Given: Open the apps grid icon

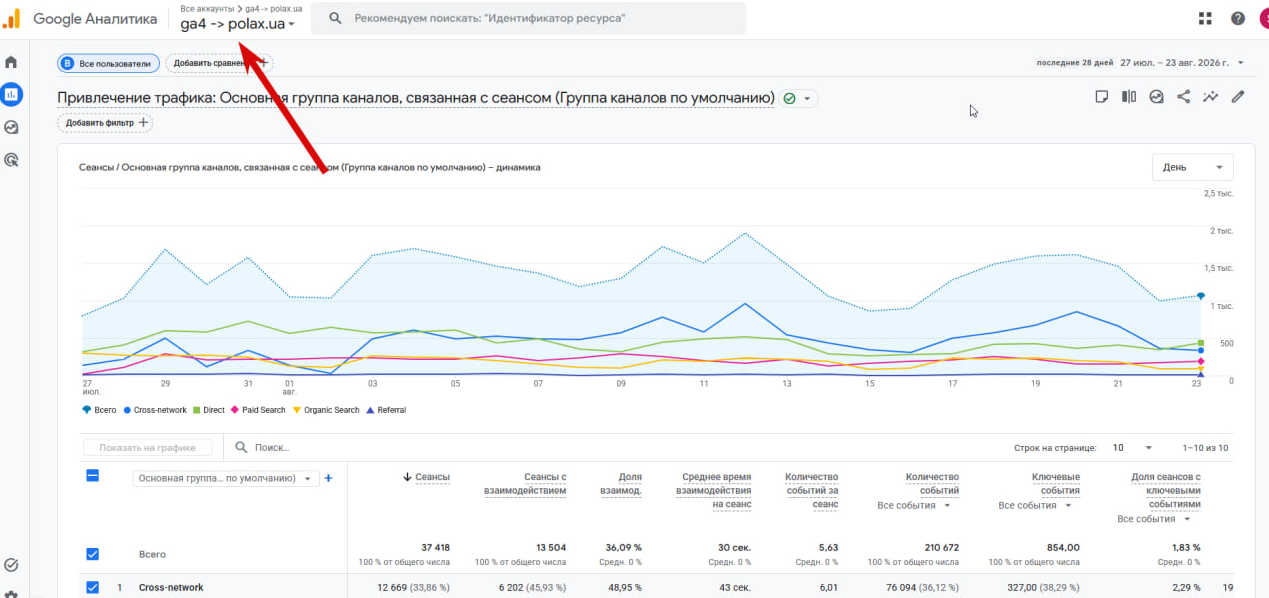Looking at the screenshot, I should (x=1205, y=19).
